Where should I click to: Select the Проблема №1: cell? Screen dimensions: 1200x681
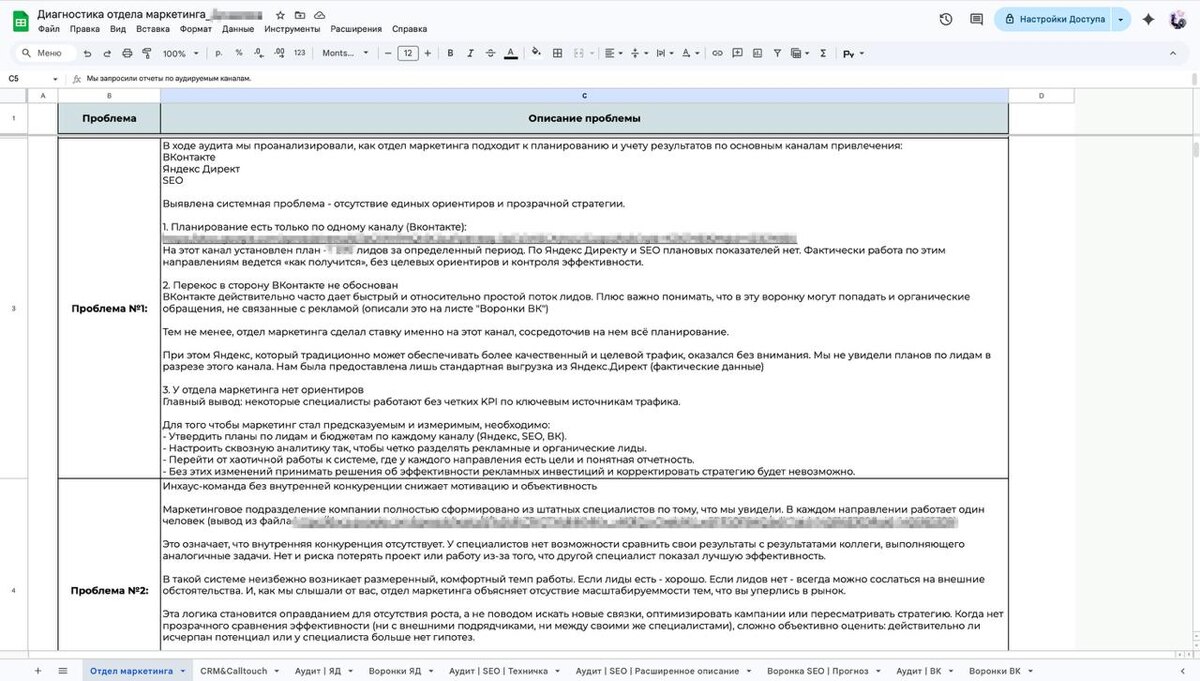[109, 308]
